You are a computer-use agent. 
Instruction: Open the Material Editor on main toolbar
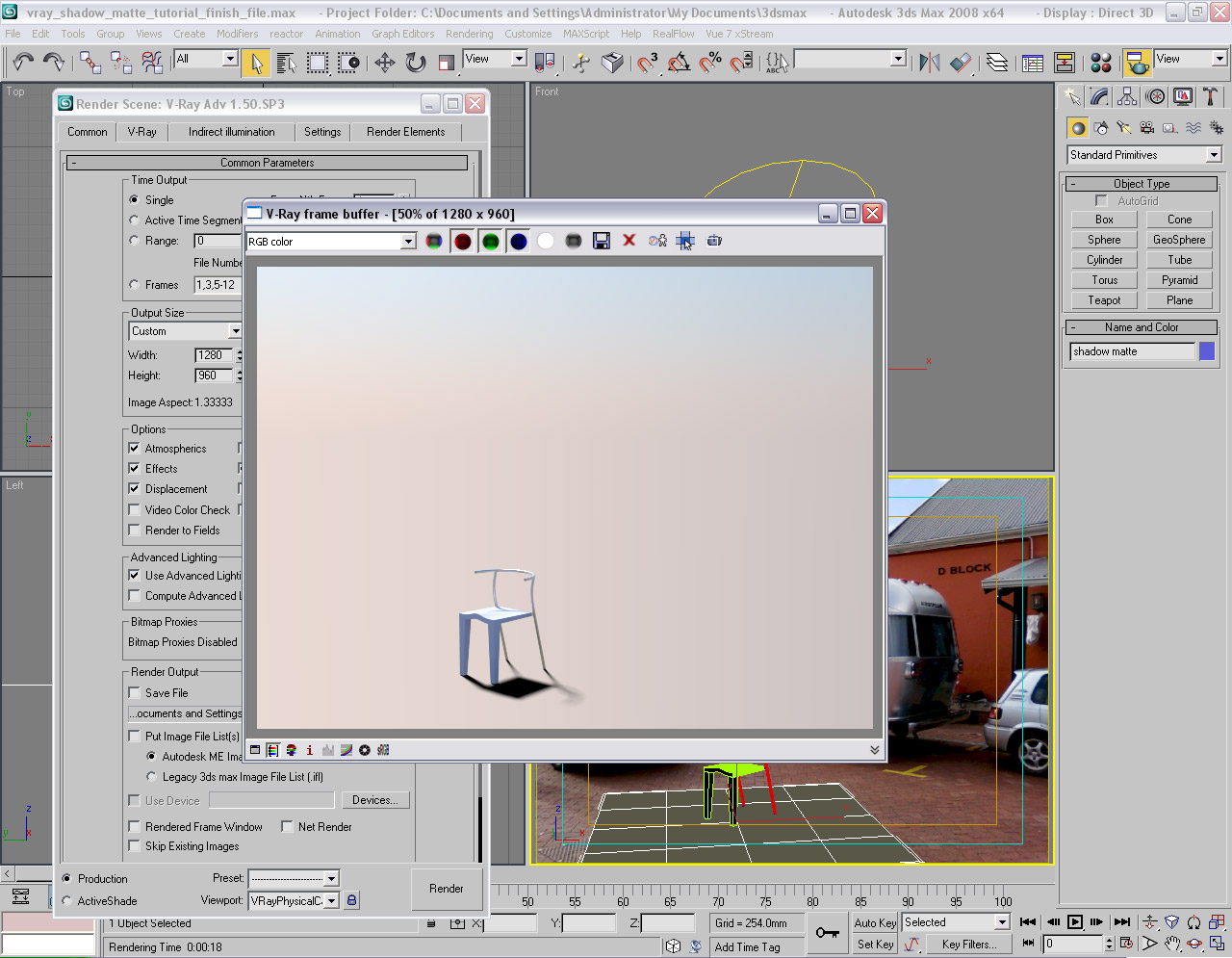[x=1101, y=62]
